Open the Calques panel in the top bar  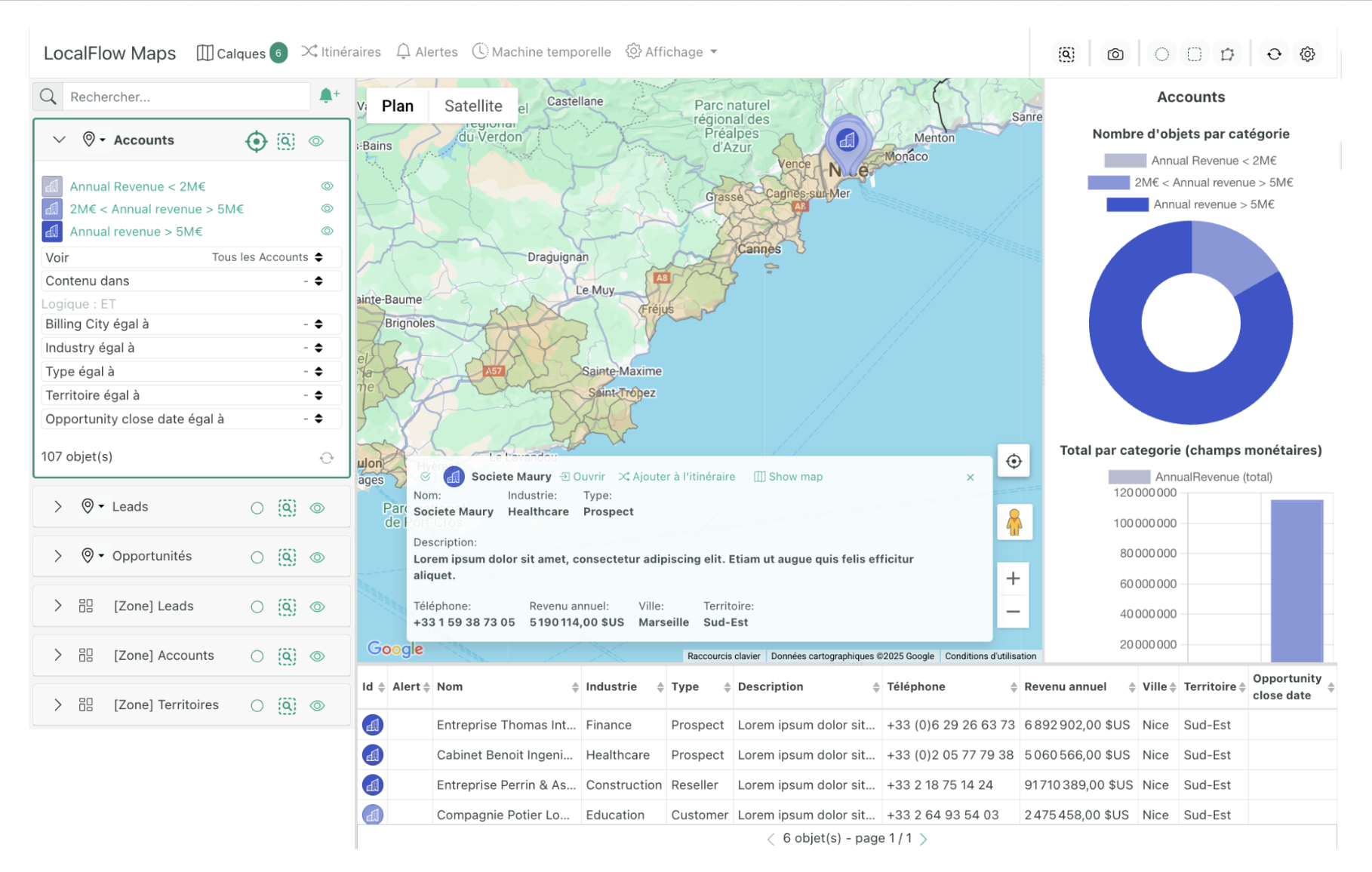(x=240, y=51)
